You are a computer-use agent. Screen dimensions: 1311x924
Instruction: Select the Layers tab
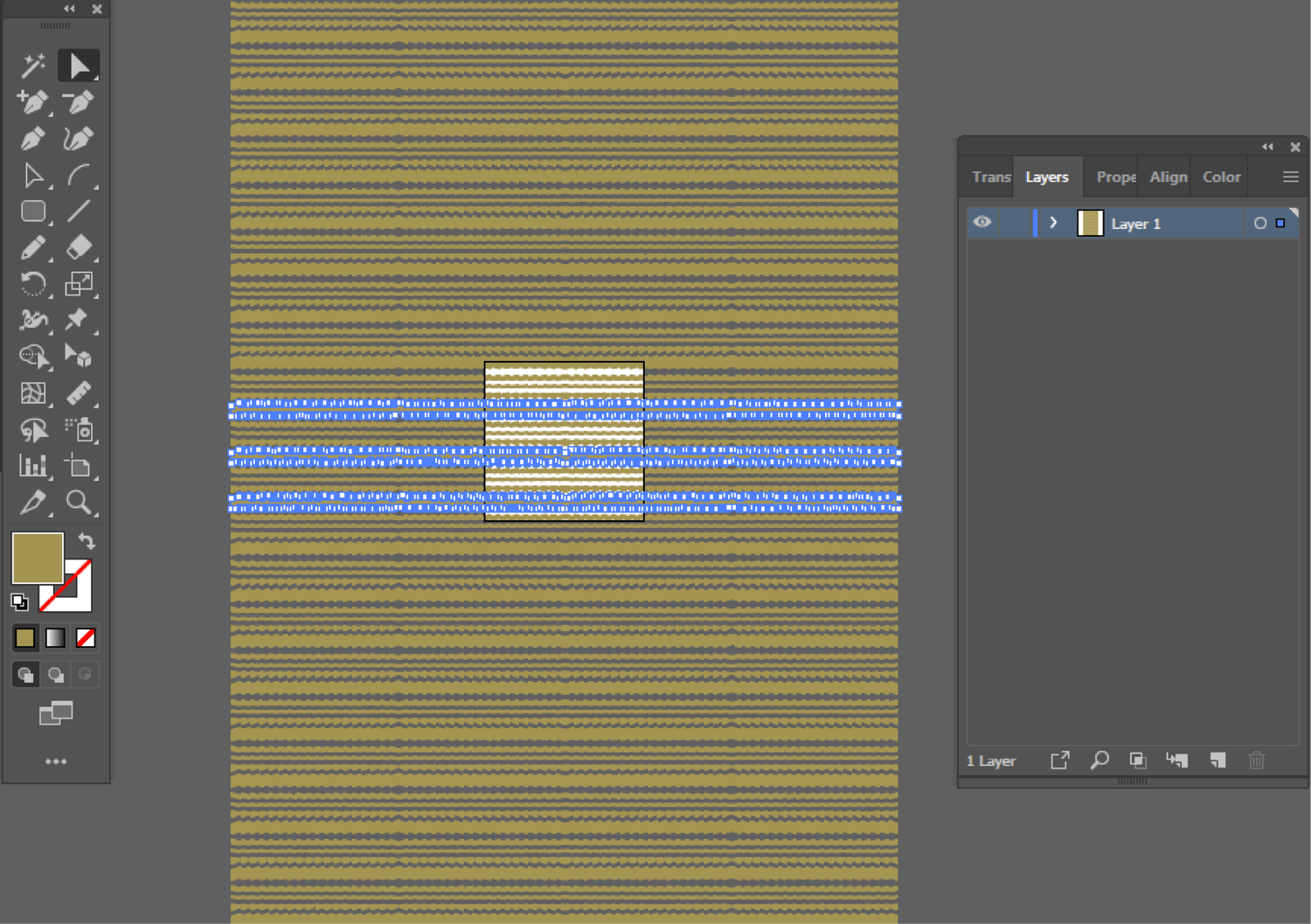(x=1047, y=177)
